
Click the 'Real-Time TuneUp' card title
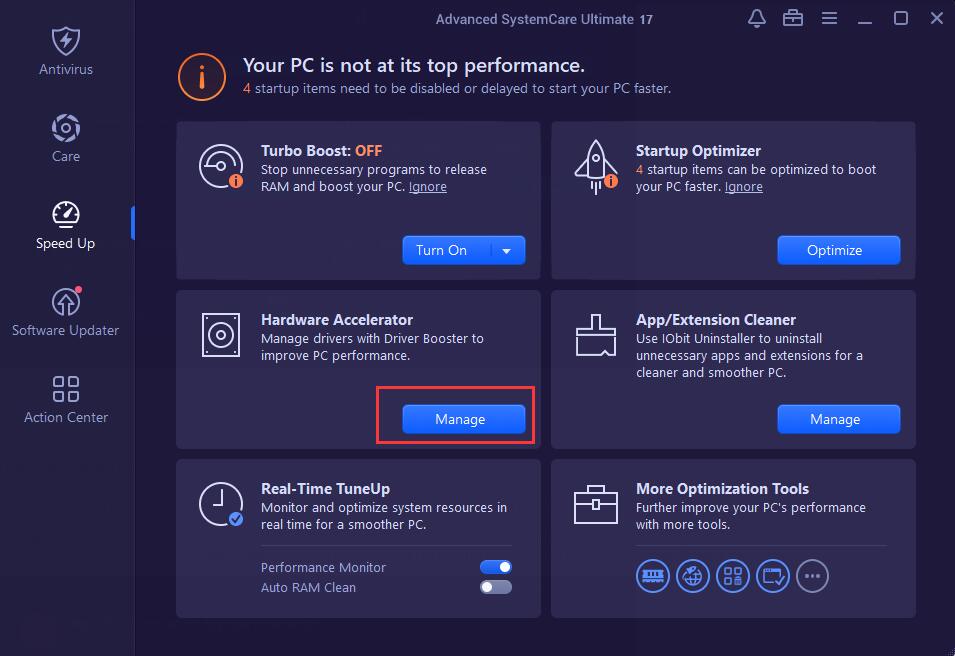325,488
